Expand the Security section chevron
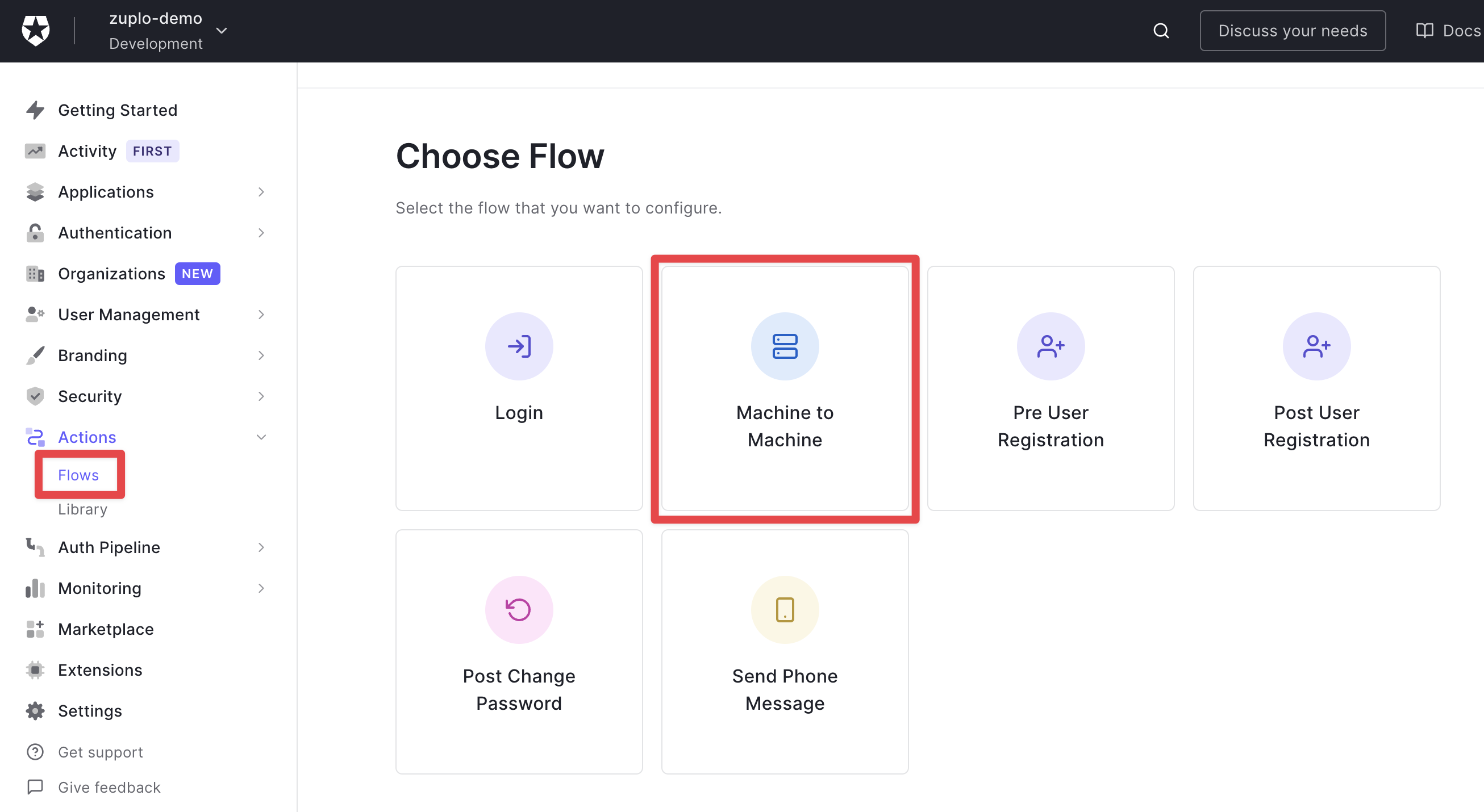 pos(261,396)
